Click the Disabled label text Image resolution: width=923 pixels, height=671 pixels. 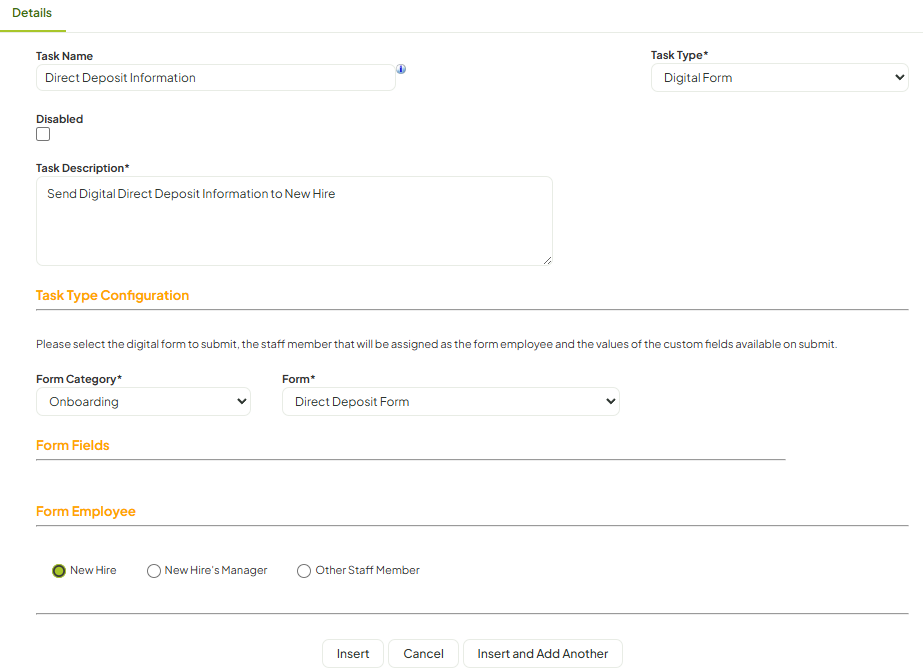(59, 119)
